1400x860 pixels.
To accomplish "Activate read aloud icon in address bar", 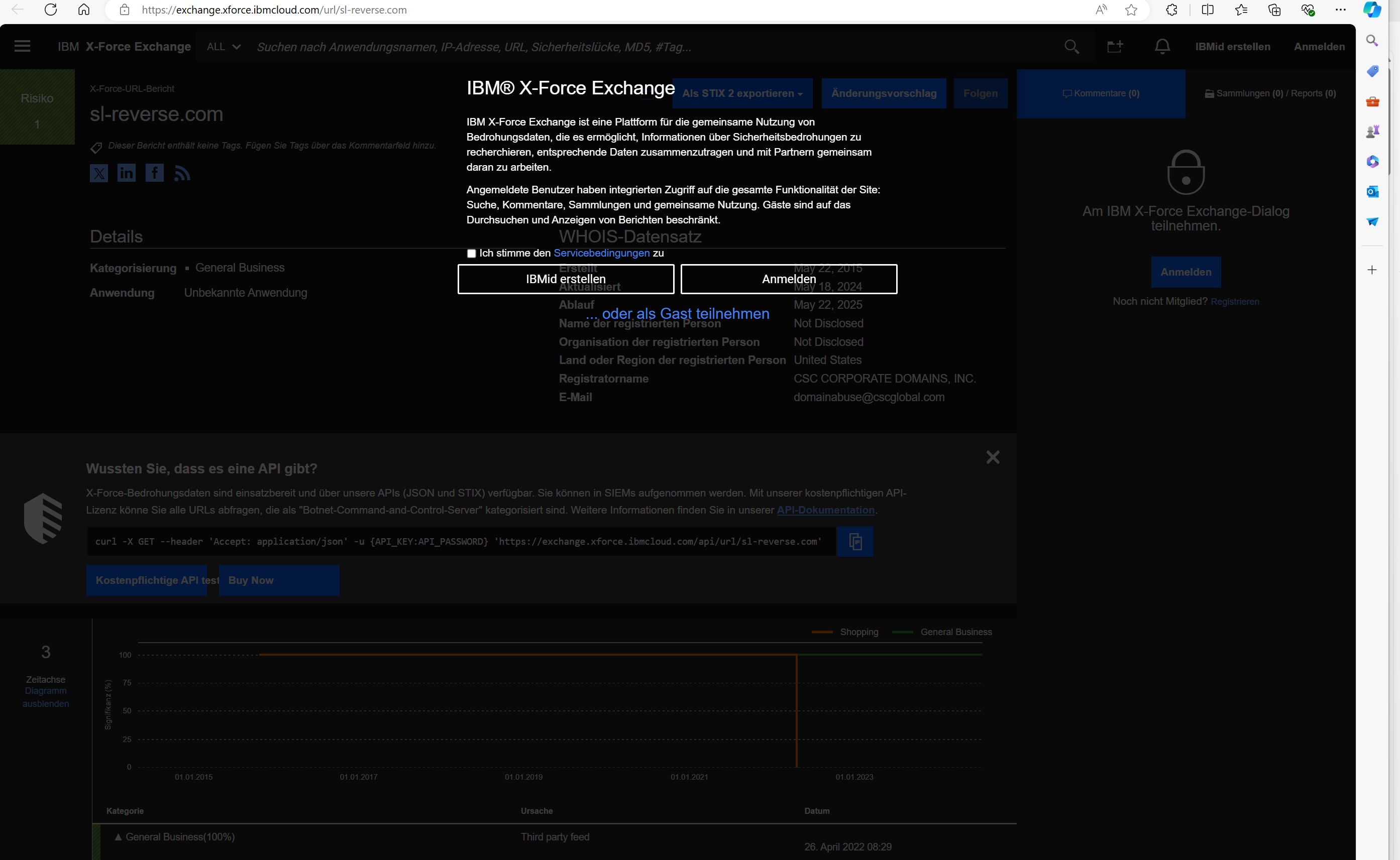I will (x=1101, y=10).
